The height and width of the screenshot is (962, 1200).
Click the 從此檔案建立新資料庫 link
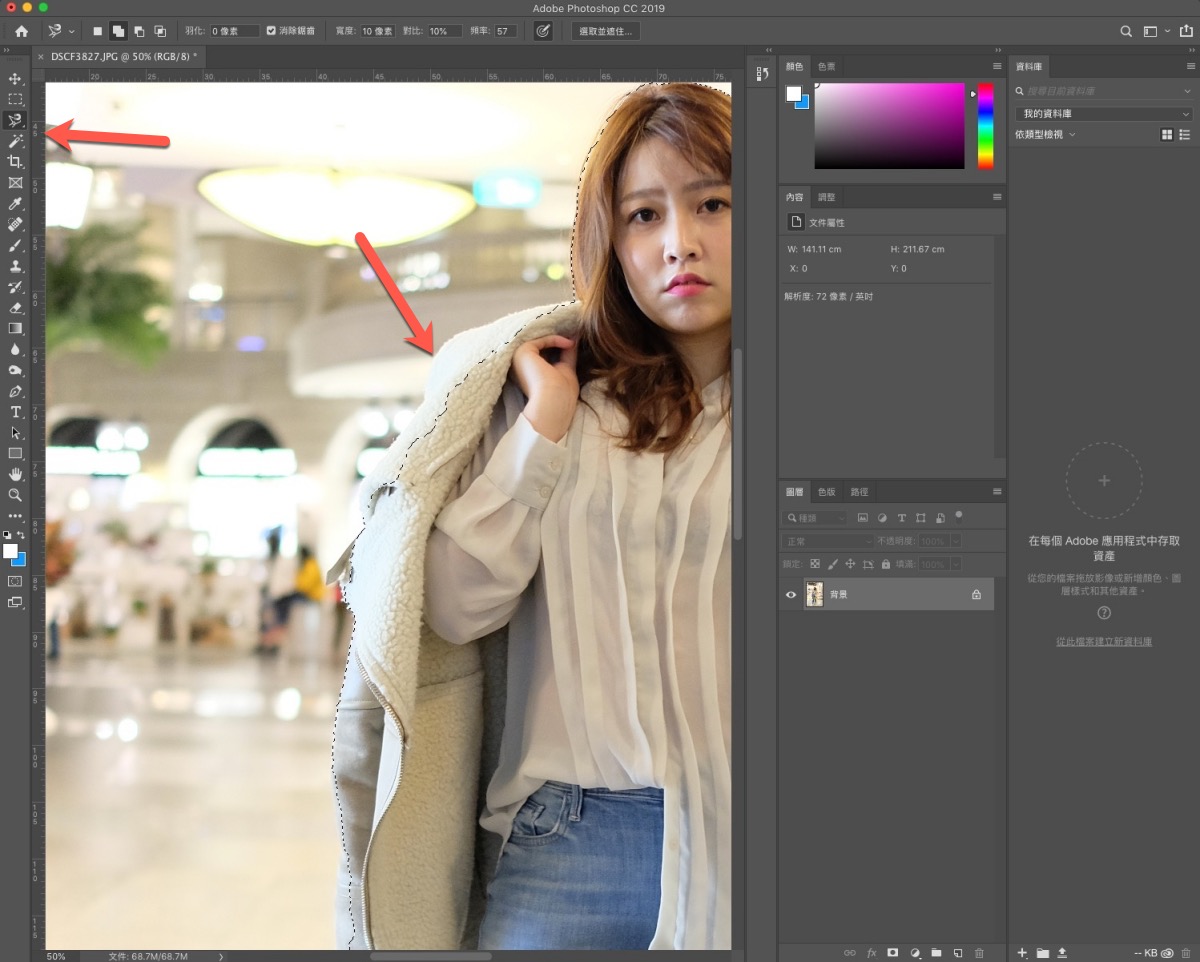[x=1103, y=641]
